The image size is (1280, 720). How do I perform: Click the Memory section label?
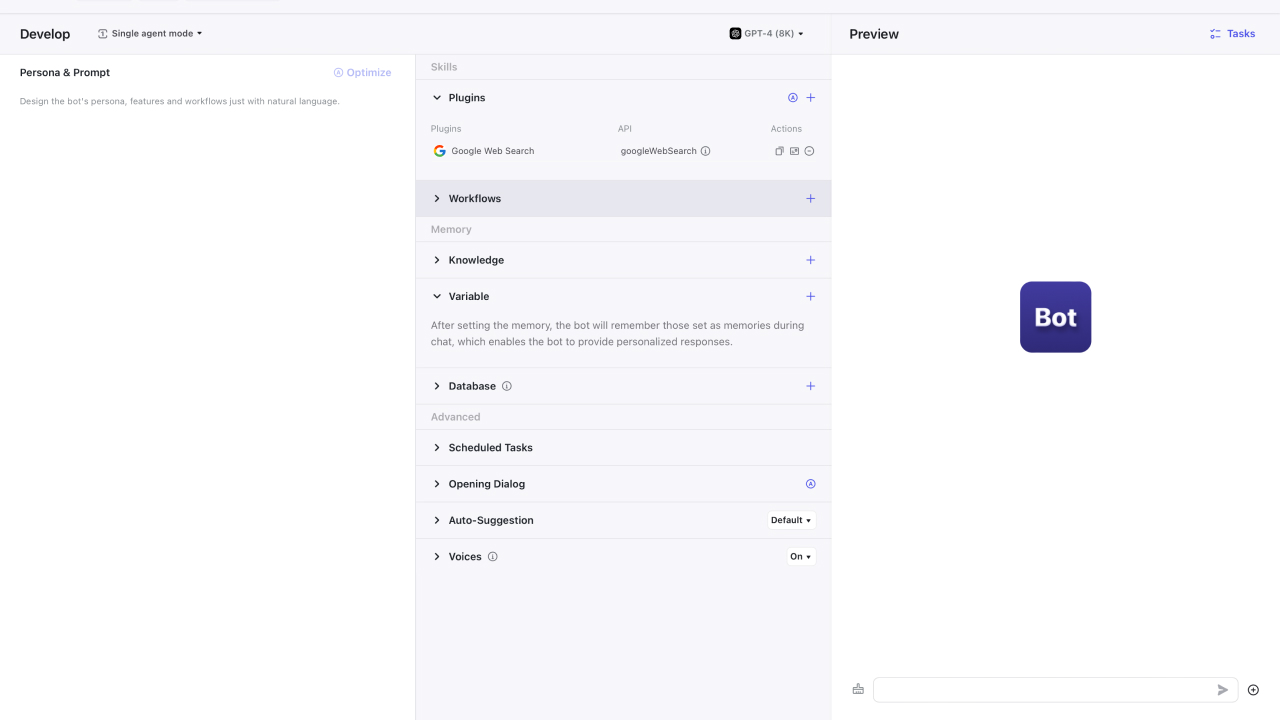(451, 230)
